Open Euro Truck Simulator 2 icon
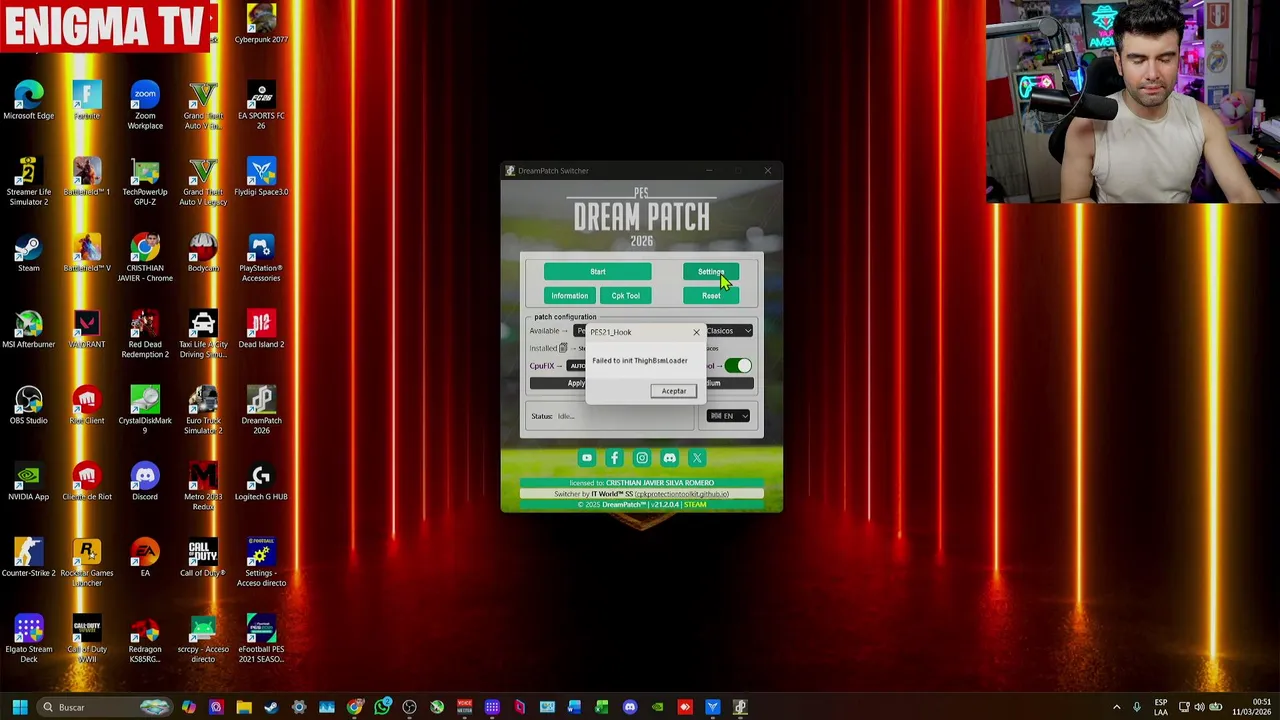This screenshot has height=720, width=1280. point(203,410)
